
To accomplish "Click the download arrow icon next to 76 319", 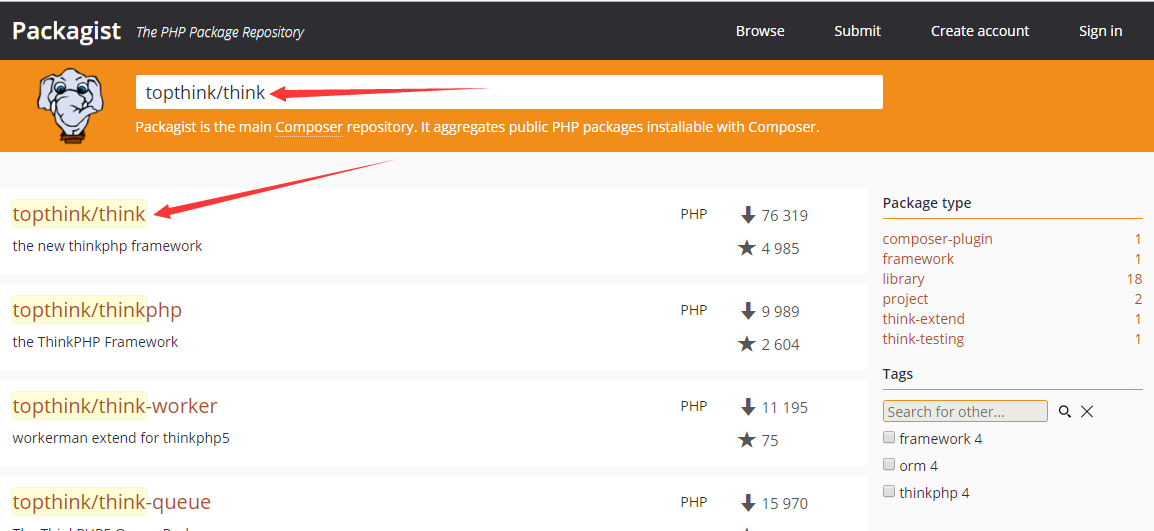I will tap(748, 215).
